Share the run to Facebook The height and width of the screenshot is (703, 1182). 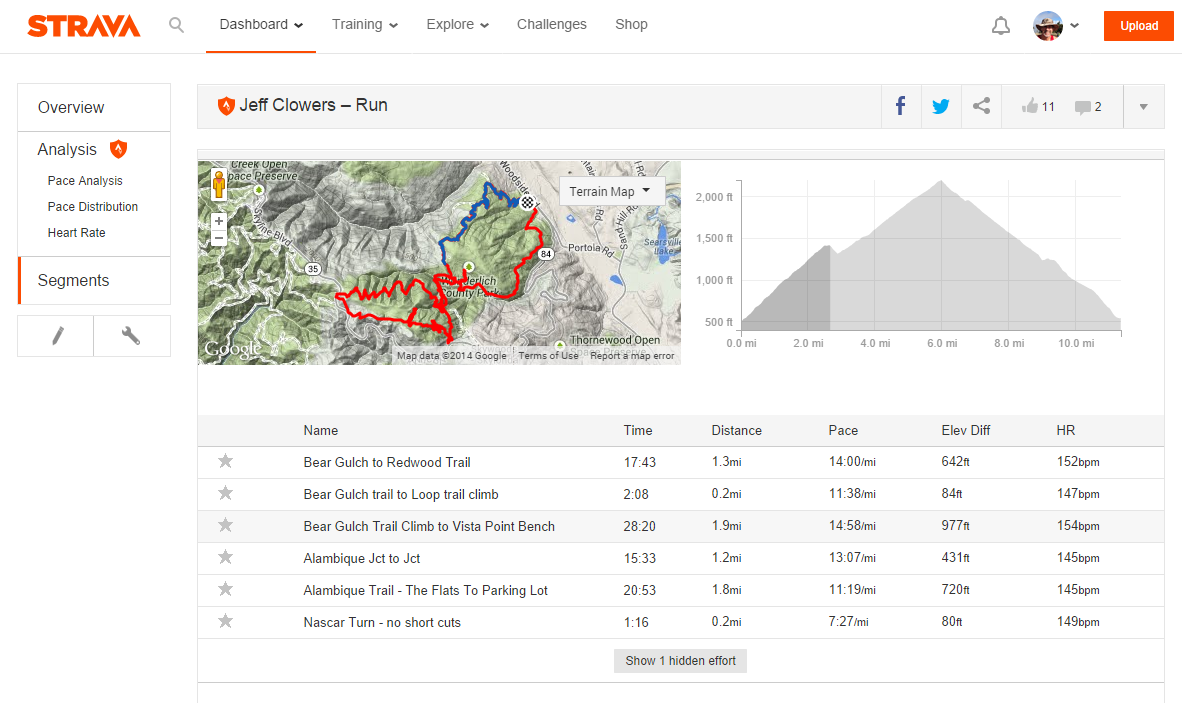[900, 105]
